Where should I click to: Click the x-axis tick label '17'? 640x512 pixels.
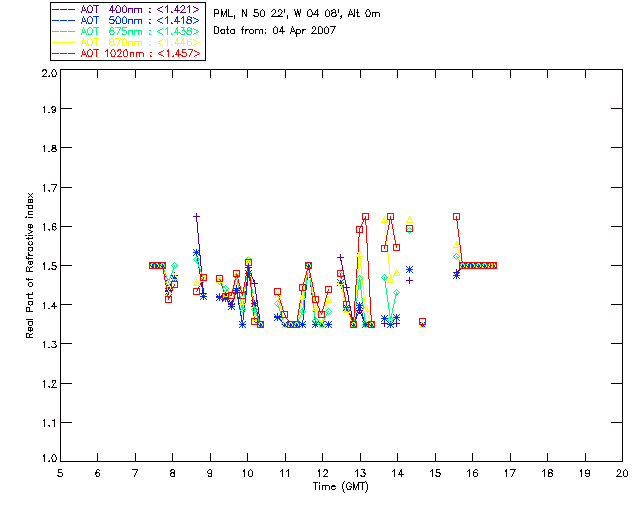coord(510,473)
